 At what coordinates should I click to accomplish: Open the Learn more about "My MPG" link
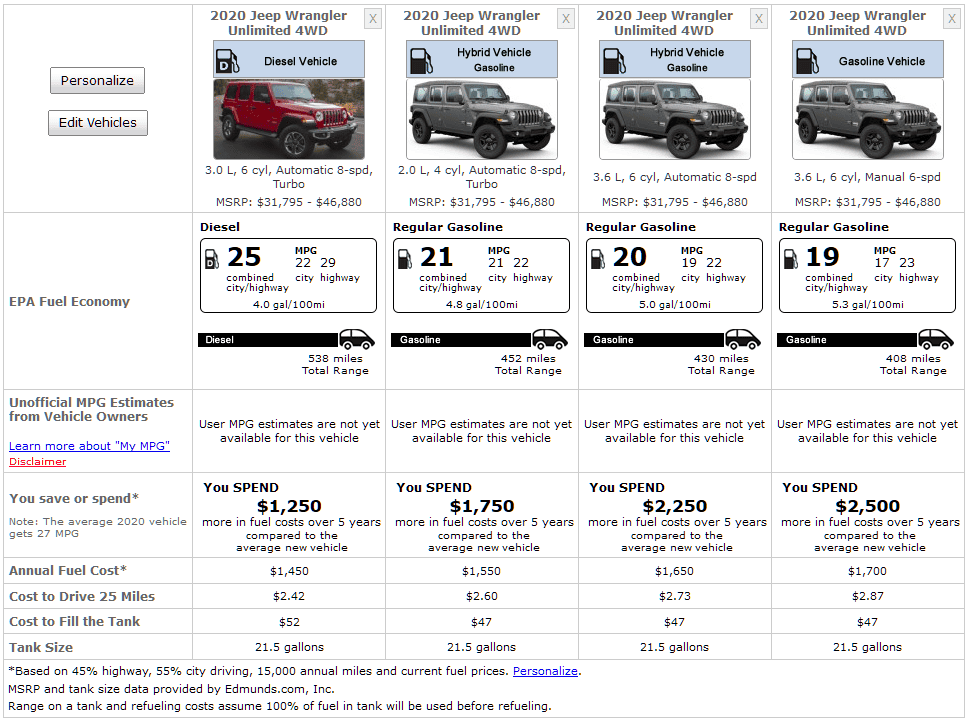89,445
